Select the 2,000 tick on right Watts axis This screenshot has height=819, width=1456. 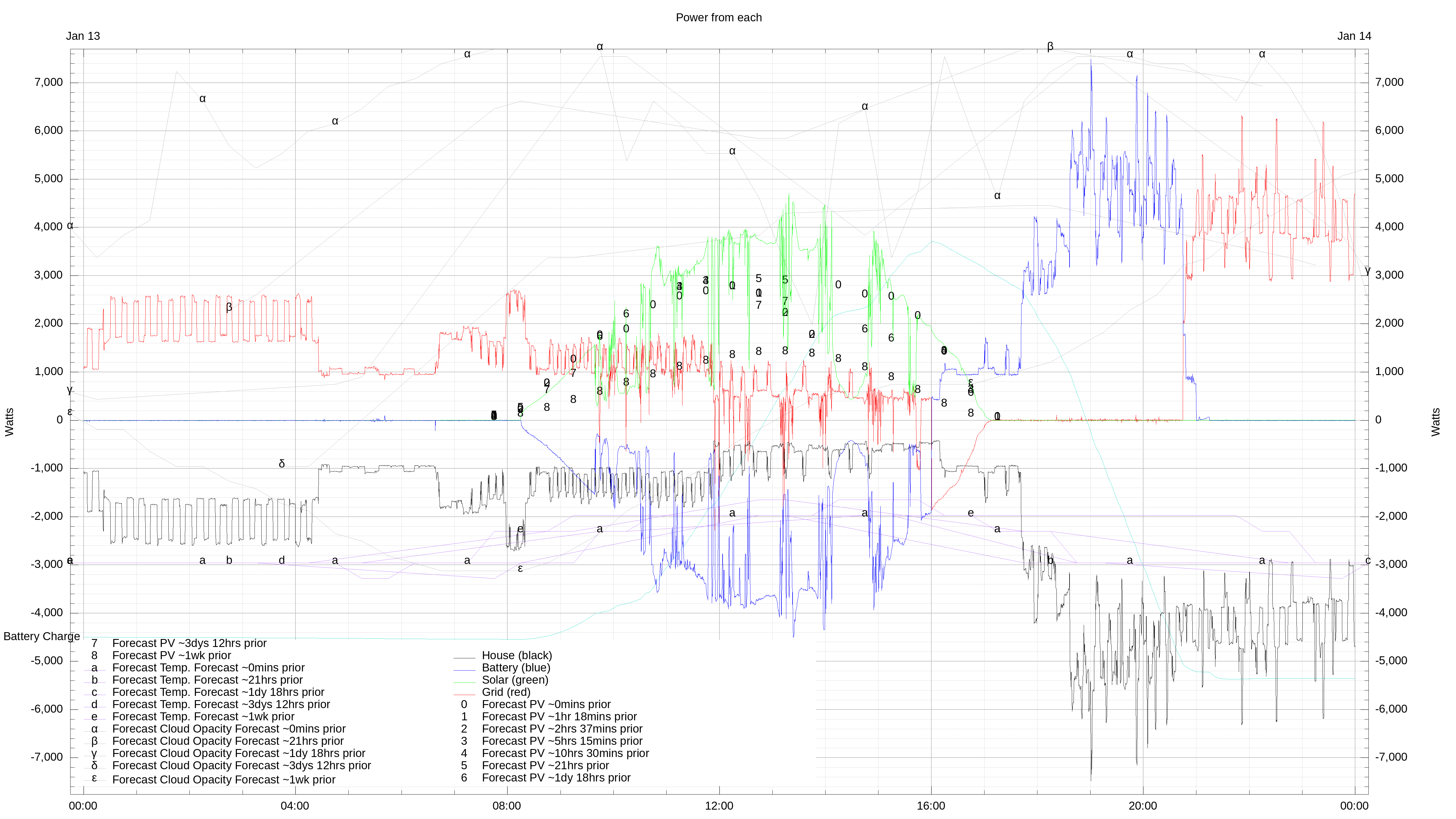(1389, 323)
